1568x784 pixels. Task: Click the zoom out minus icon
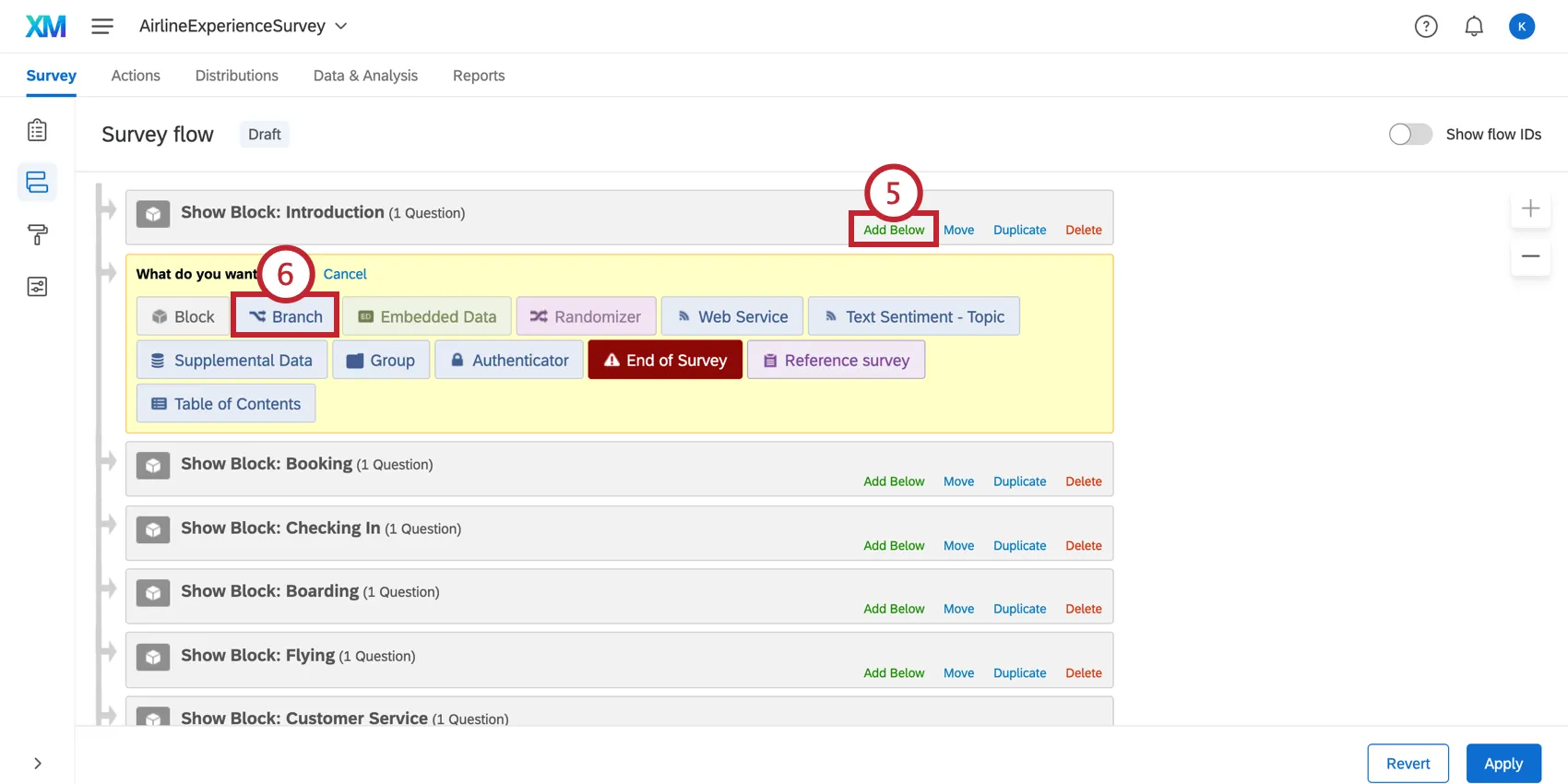pos(1530,256)
